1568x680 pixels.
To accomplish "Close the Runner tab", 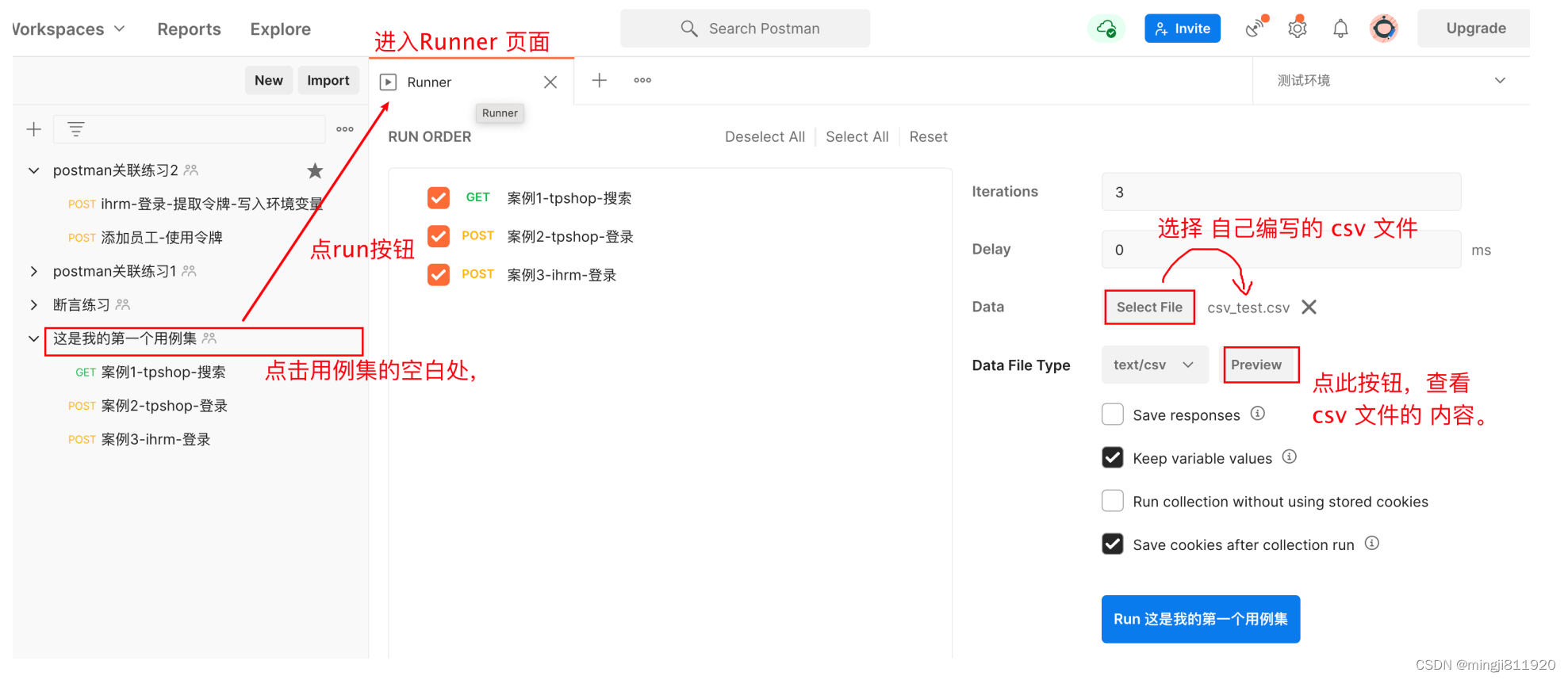I will 550,82.
